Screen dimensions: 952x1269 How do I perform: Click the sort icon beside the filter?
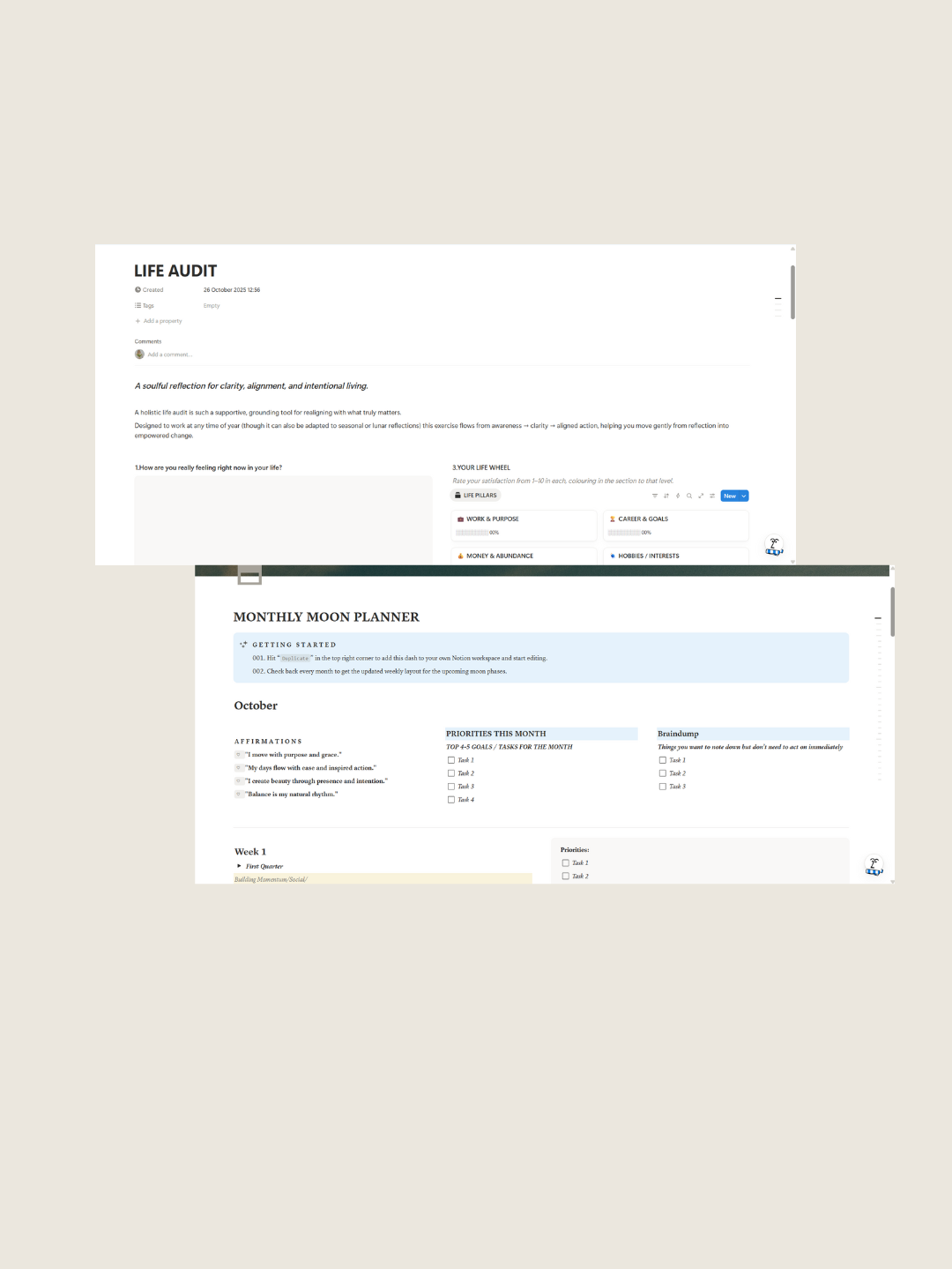666,496
